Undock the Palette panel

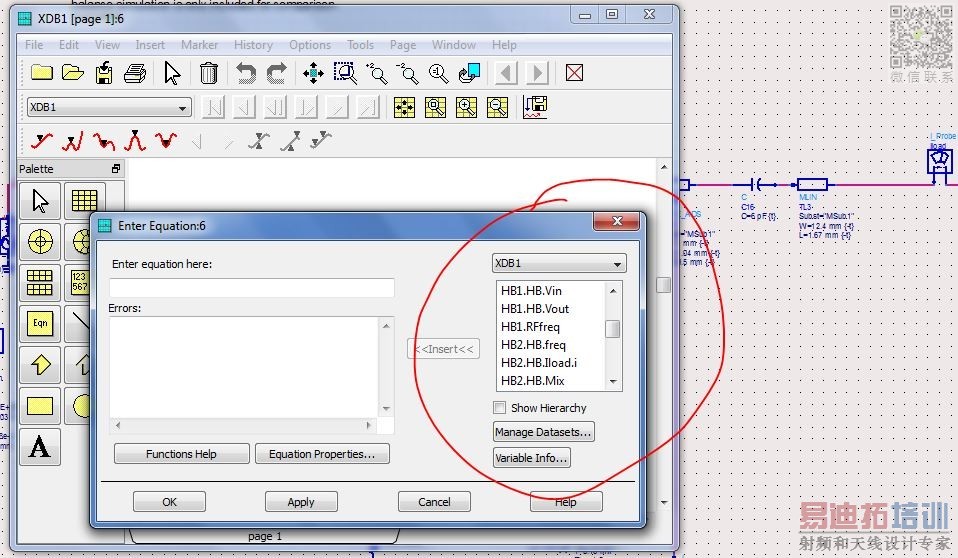point(116,169)
